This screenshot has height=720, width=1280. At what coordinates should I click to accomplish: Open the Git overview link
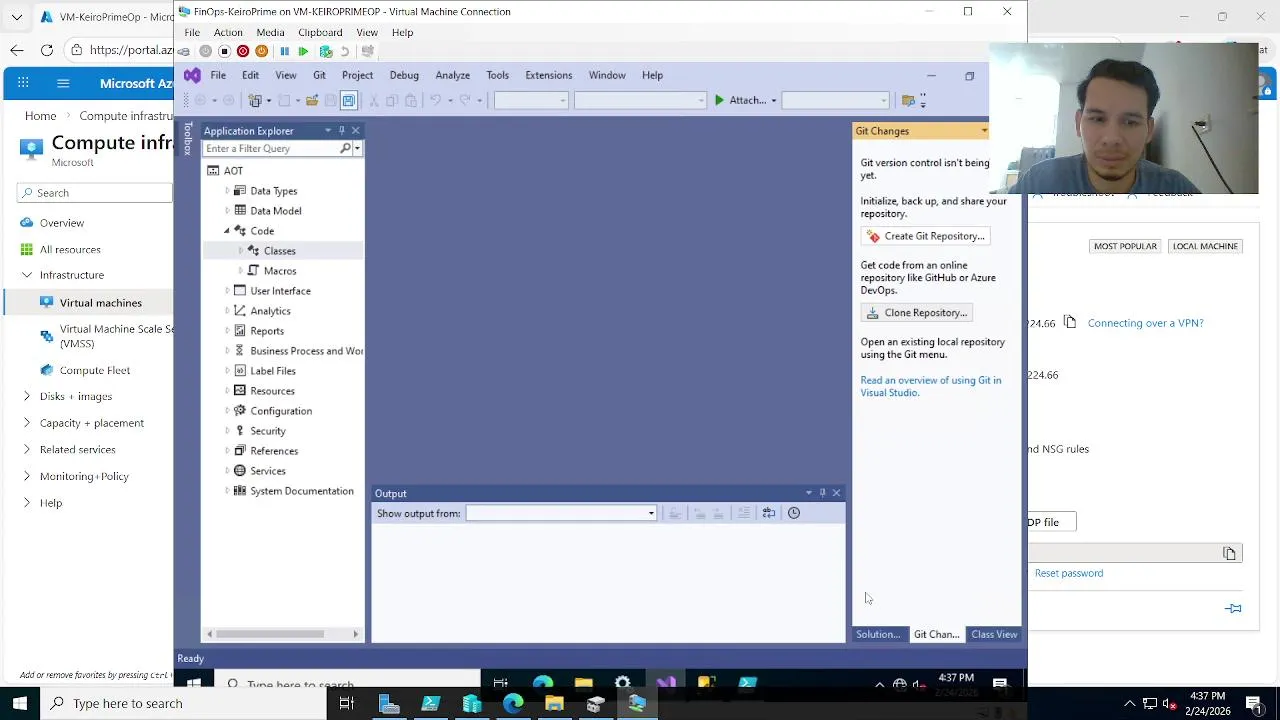point(931,386)
